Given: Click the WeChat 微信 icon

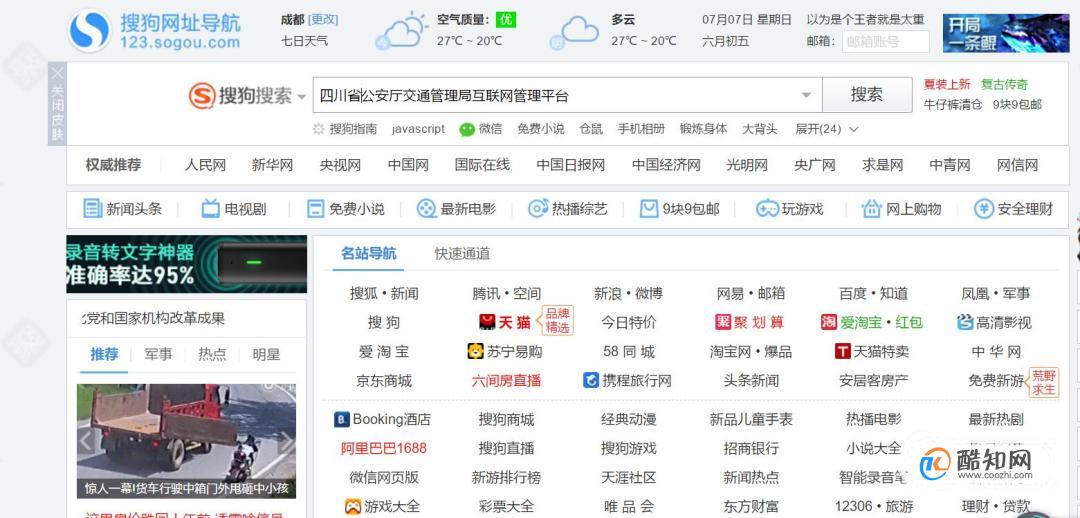Looking at the screenshot, I should (x=467, y=129).
